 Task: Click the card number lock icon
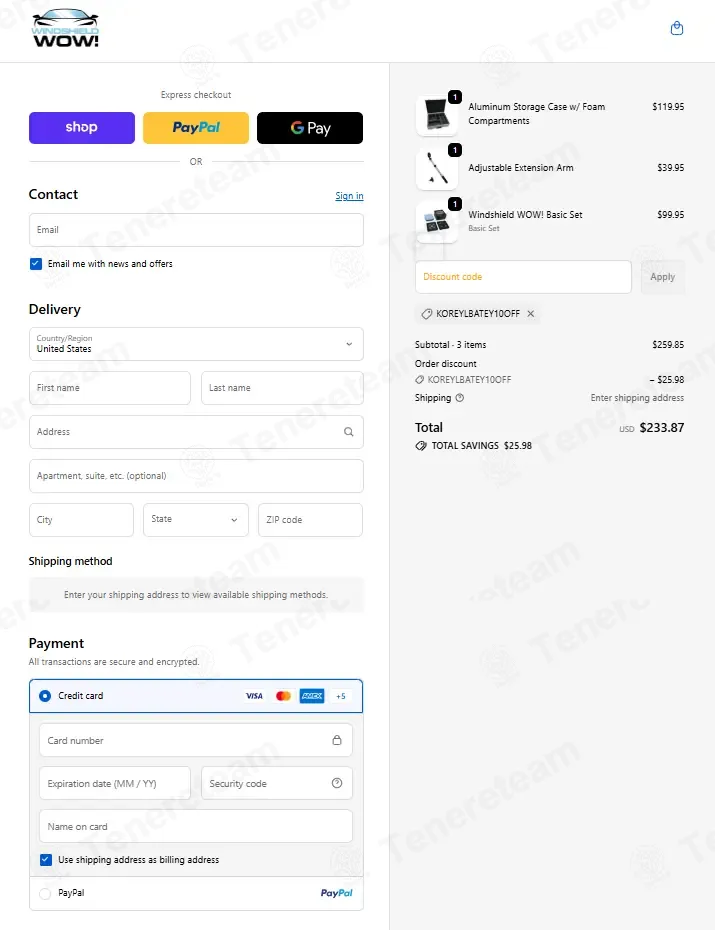337,741
